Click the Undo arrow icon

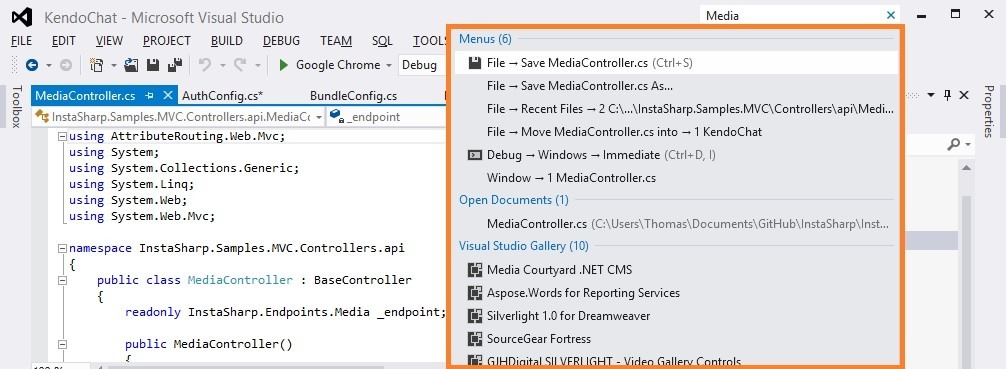(205, 65)
